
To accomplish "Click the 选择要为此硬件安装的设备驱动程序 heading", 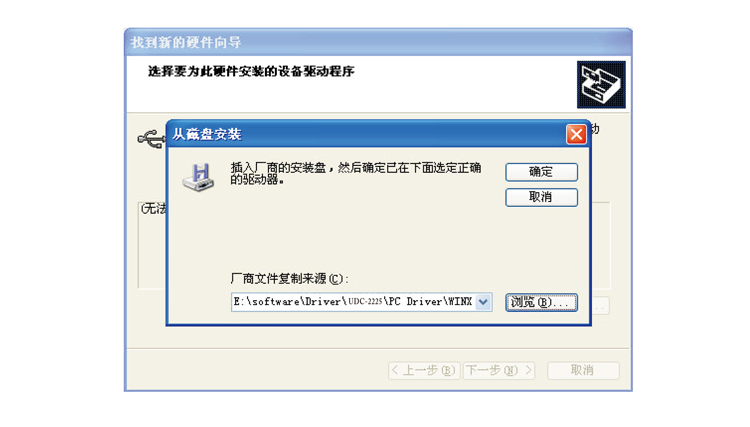I will tap(251, 72).
